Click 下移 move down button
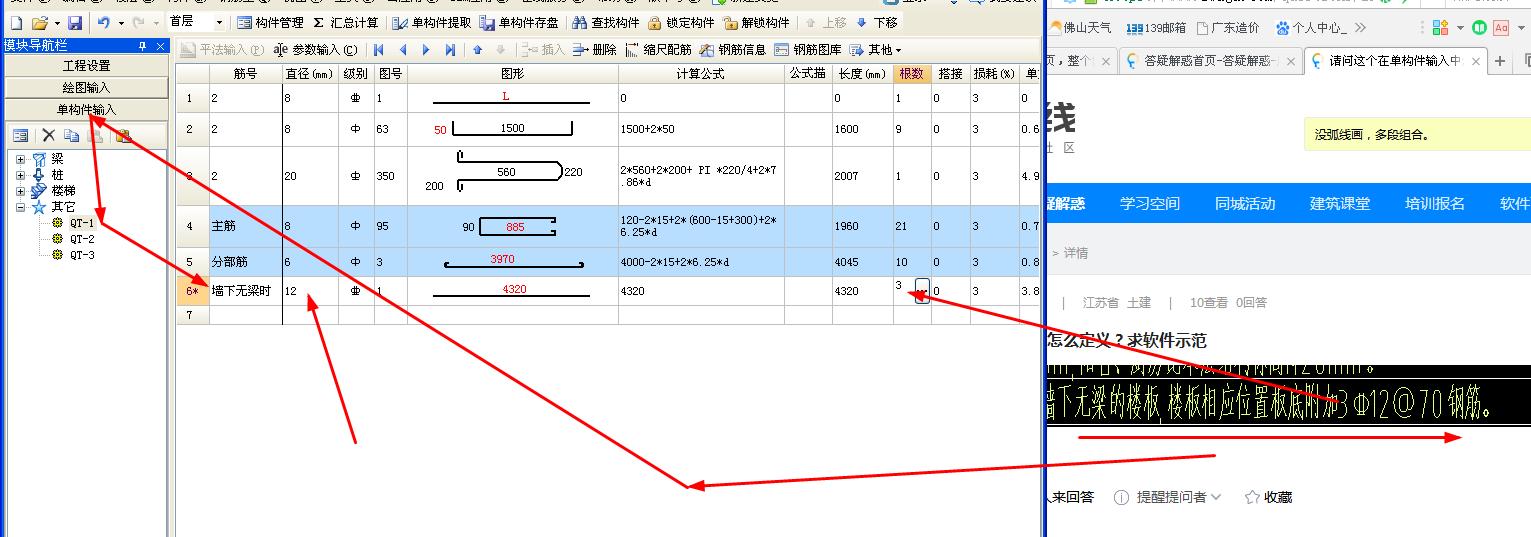The height and width of the screenshot is (537, 1531). pos(877,22)
